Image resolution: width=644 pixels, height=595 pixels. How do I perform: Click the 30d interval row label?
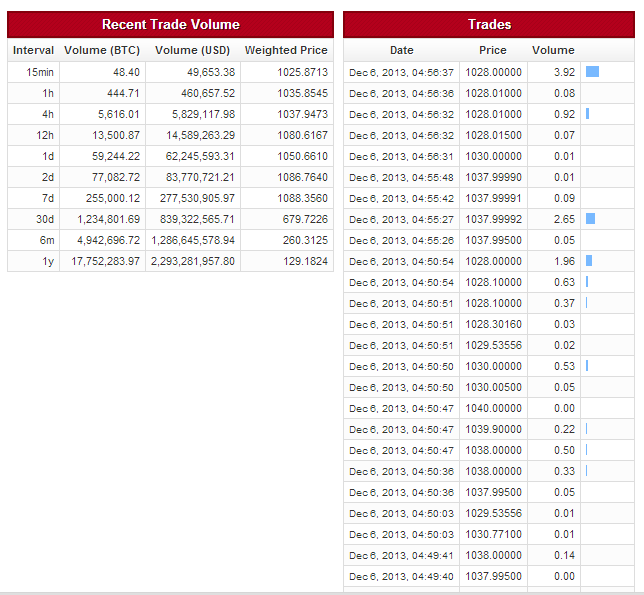pyautogui.click(x=43, y=219)
